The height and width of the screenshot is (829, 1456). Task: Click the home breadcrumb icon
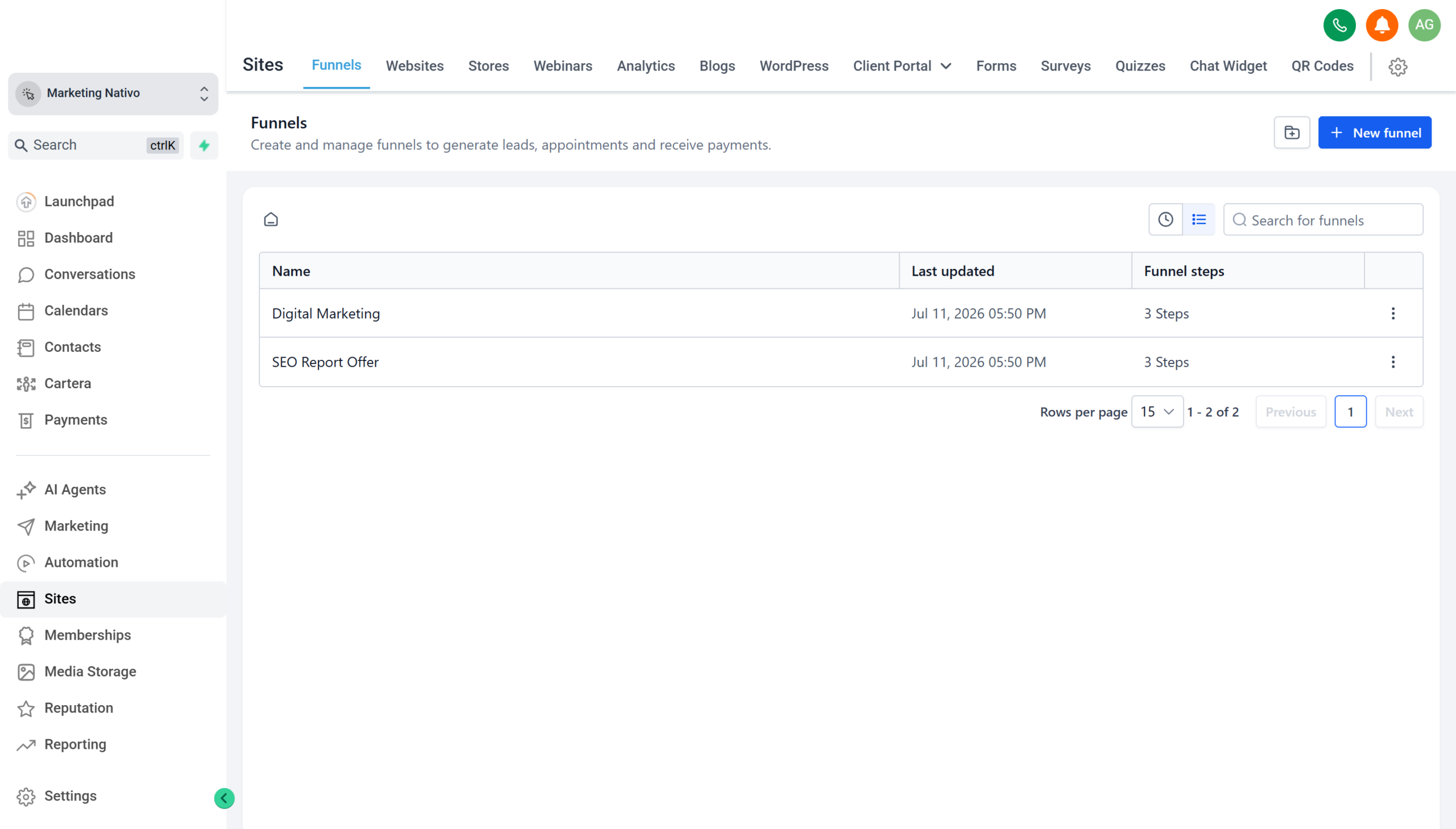pyautogui.click(x=271, y=219)
